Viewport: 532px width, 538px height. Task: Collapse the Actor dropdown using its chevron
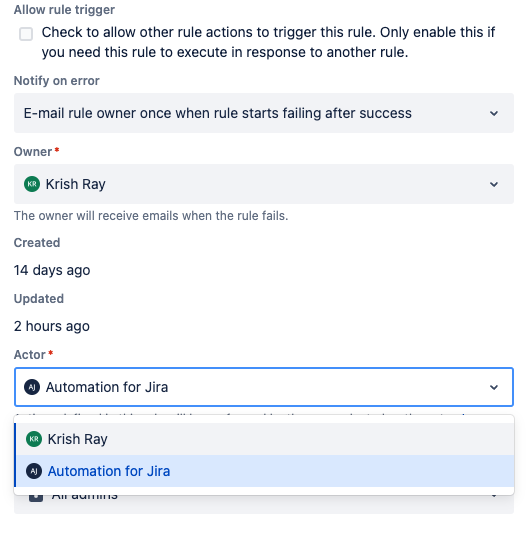point(494,387)
